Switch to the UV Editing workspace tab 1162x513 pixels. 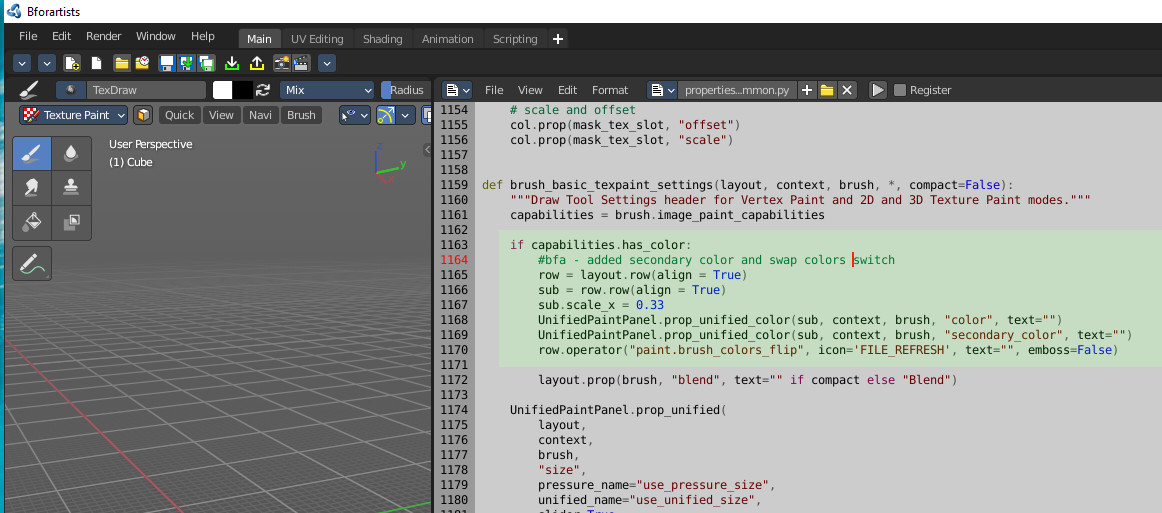click(x=316, y=39)
